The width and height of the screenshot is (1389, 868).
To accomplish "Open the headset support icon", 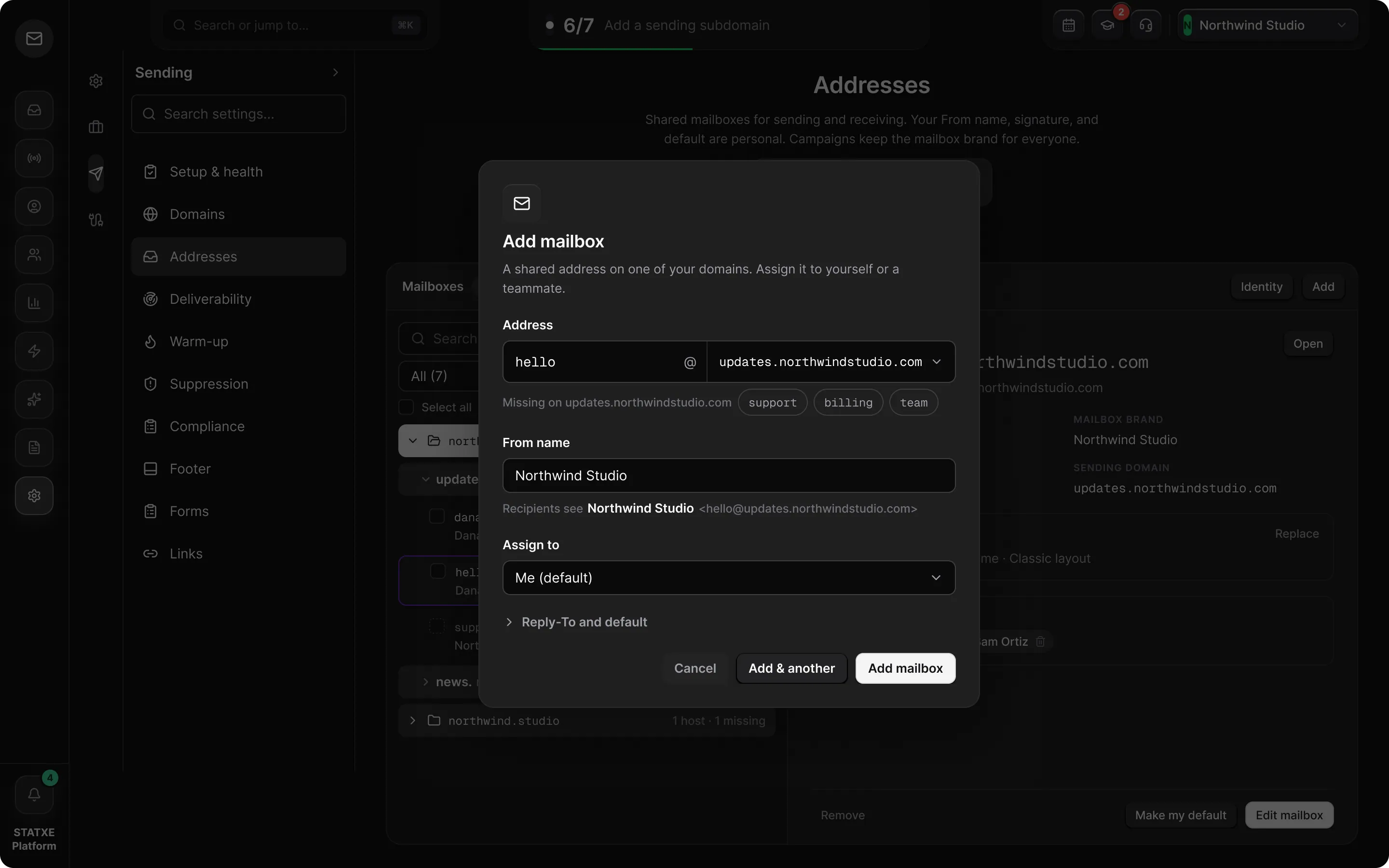I will (x=1145, y=25).
